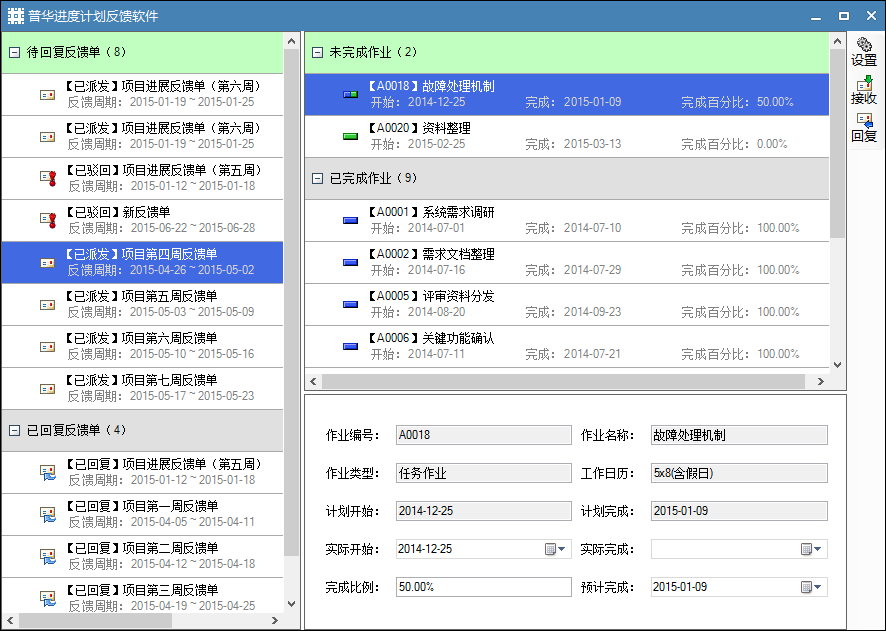Click the 回复 reply icon
This screenshot has height=631, width=886.
pyautogui.click(x=864, y=120)
